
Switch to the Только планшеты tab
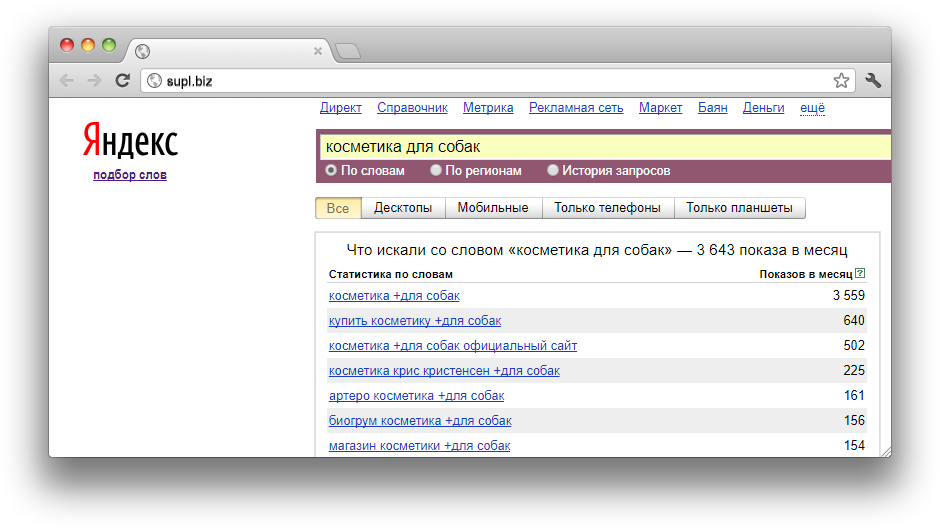tap(739, 208)
